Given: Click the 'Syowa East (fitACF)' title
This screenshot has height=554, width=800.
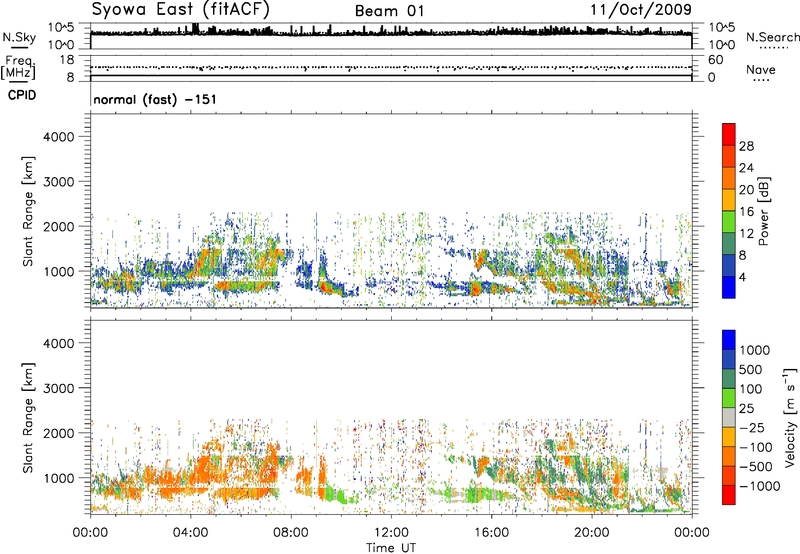Looking at the screenshot, I should (x=180, y=9).
